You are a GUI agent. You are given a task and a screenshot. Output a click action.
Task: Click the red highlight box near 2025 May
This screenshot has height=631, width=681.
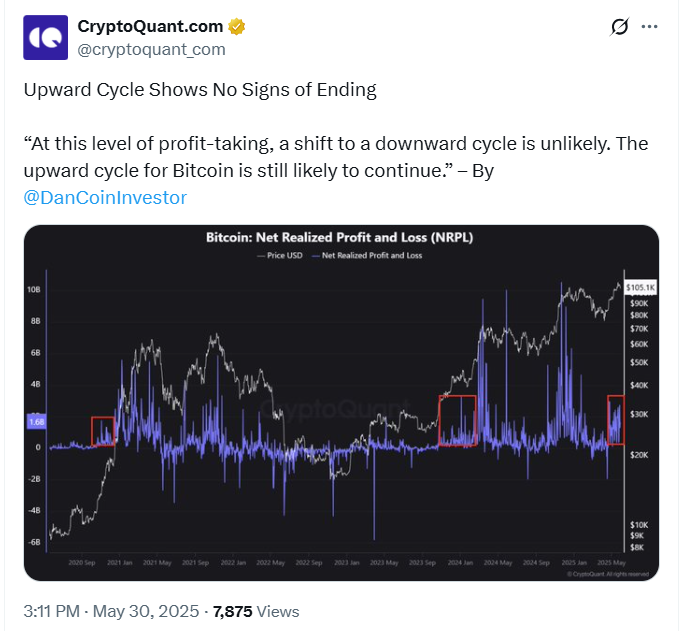pos(615,420)
